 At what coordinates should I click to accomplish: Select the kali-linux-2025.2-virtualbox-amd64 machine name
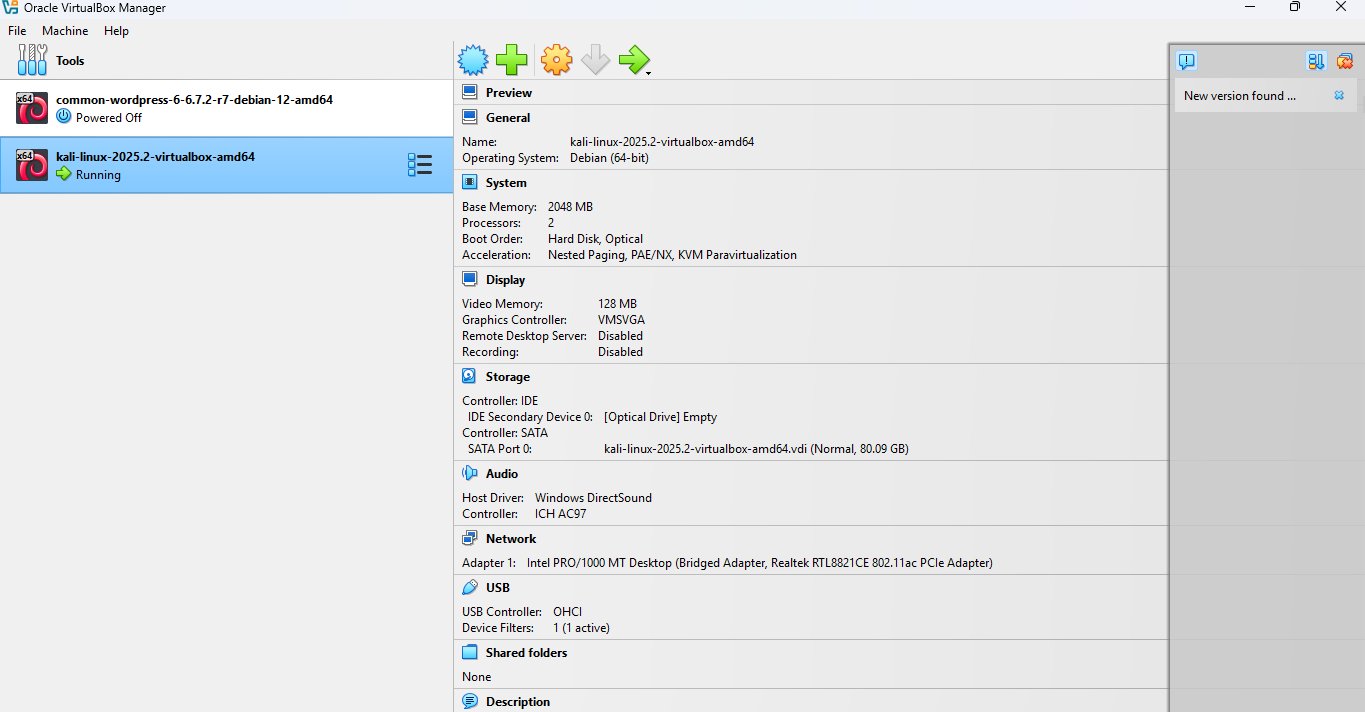[155, 157]
